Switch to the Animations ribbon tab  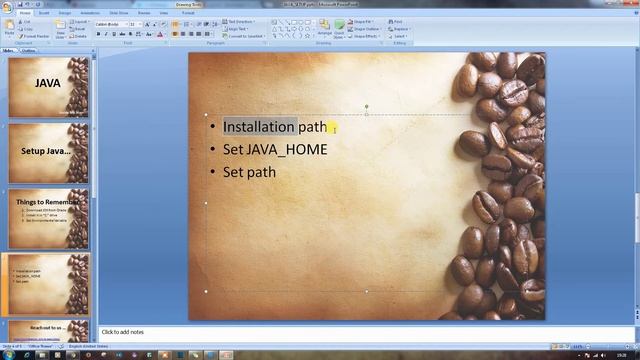pyautogui.click(x=90, y=13)
